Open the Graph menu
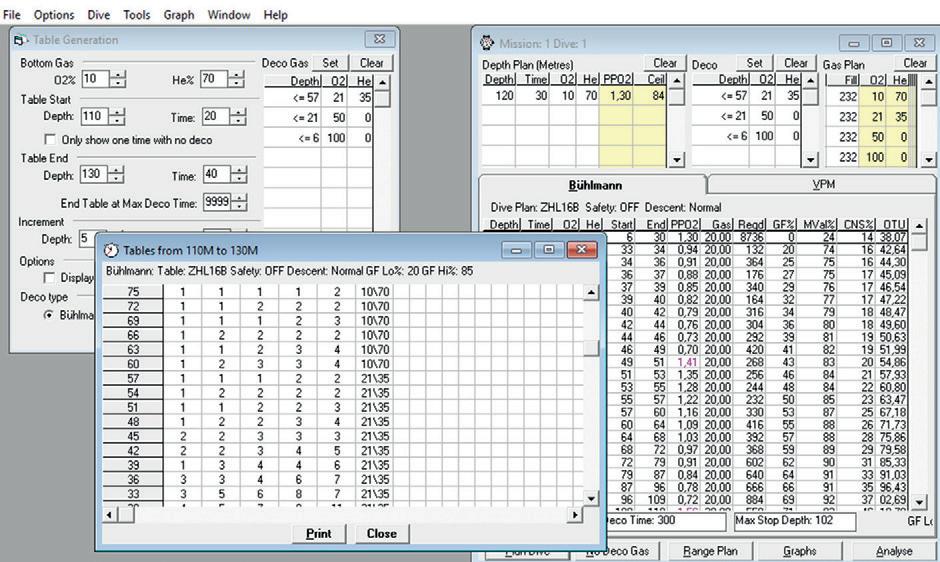 [179, 14]
